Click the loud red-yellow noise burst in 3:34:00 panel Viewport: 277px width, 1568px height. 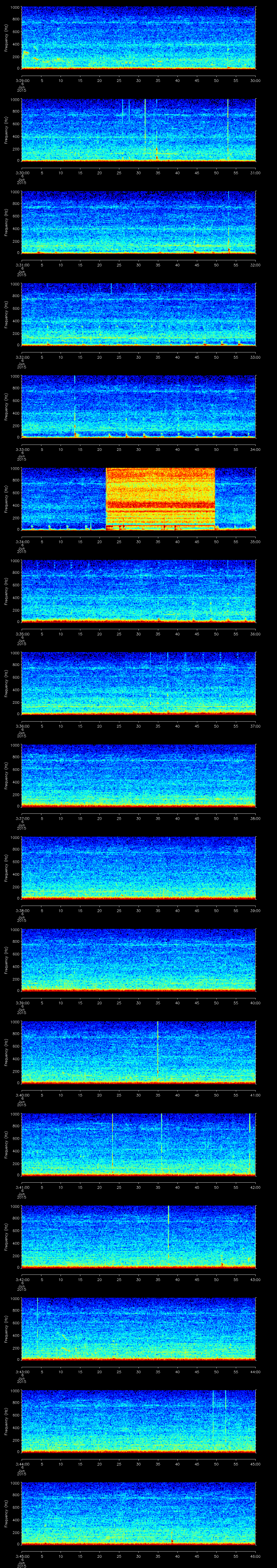[161, 499]
